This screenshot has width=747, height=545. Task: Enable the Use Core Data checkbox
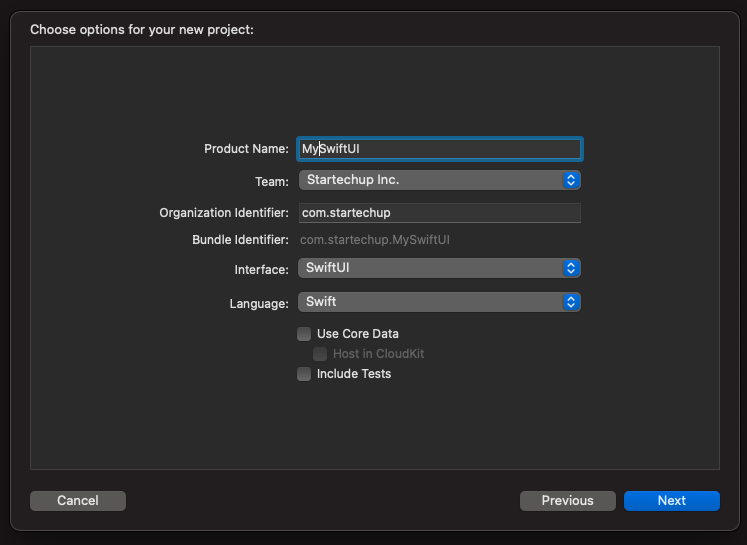tap(304, 334)
